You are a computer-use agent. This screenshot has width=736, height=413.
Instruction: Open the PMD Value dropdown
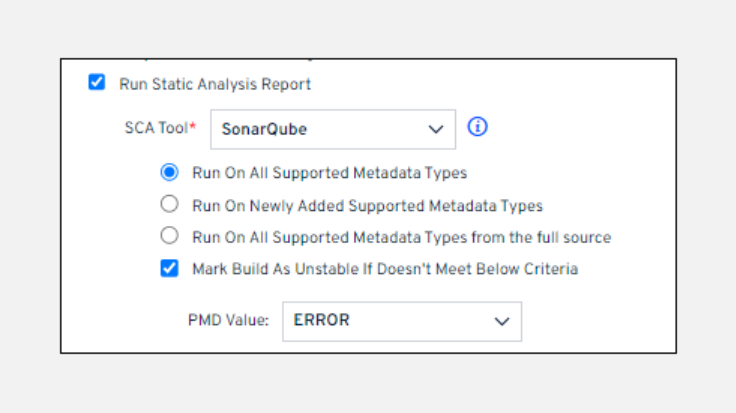tap(401, 321)
